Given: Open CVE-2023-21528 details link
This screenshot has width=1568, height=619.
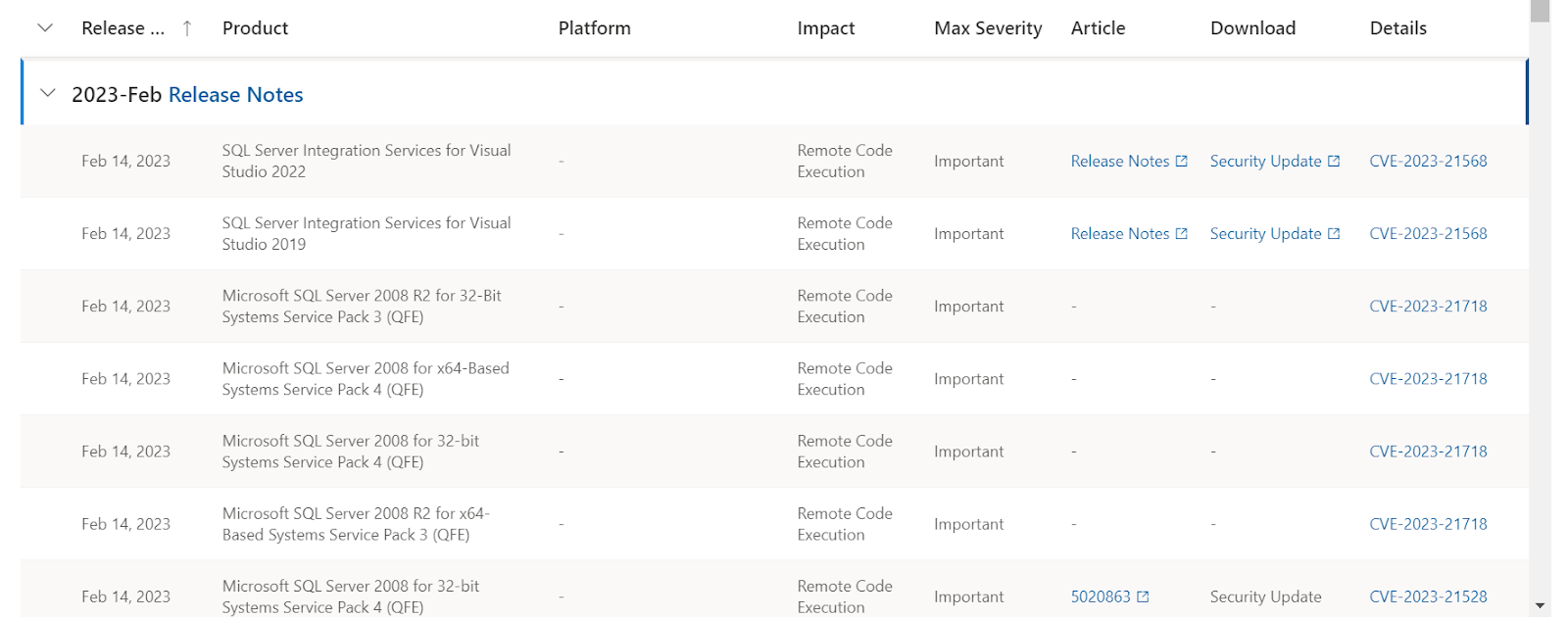Looking at the screenshot, I should (1428, 596).
